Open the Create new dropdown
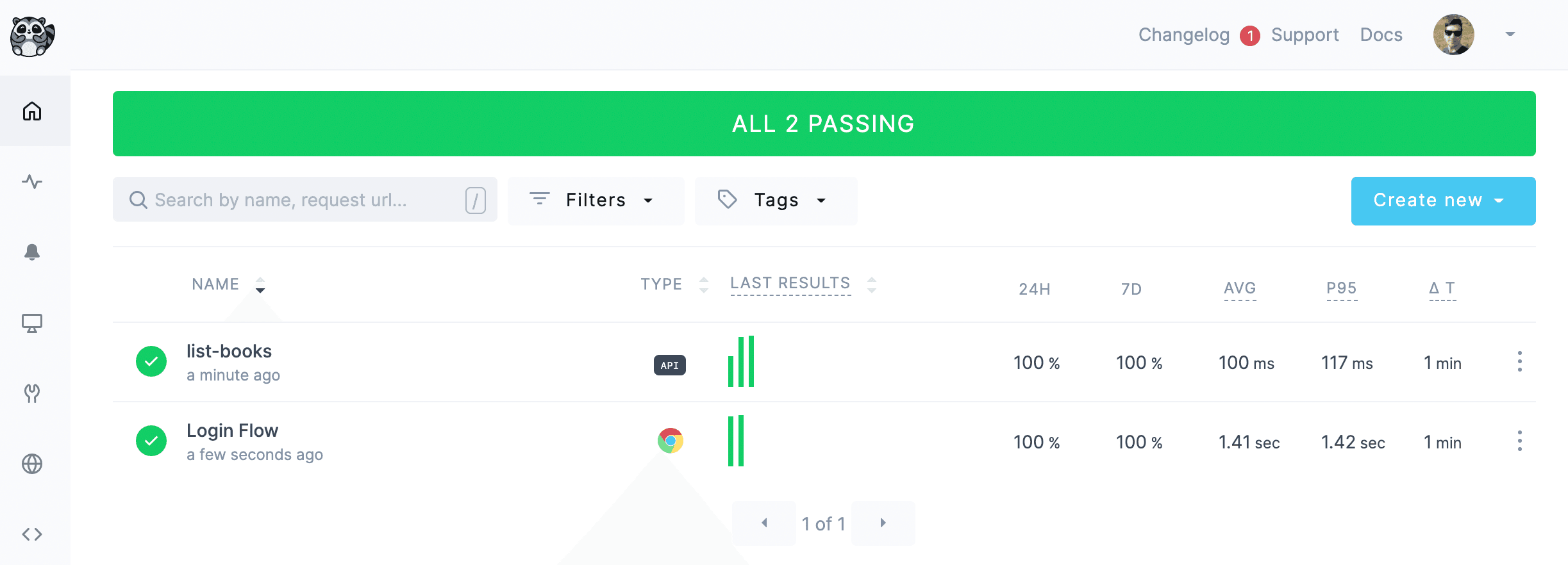 pyautogui.click(x=1442, y=201)
